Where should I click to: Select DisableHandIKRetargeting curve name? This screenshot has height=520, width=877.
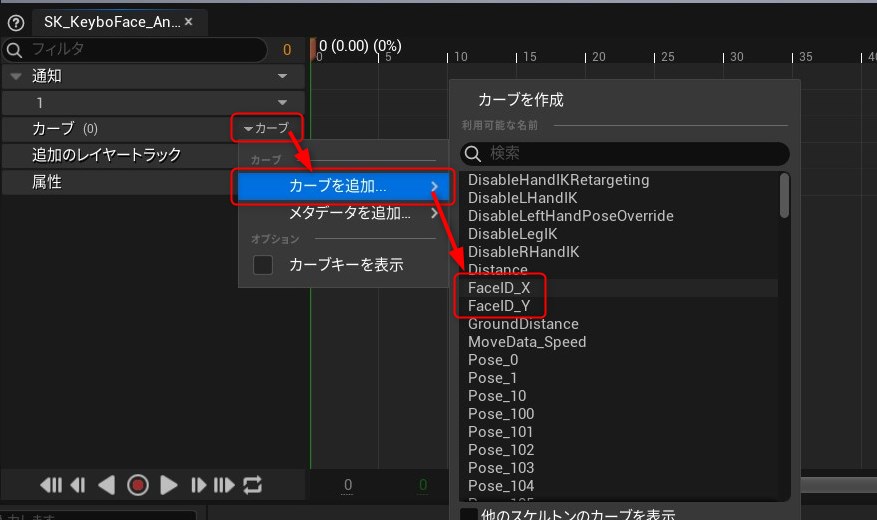pos(558,180)
